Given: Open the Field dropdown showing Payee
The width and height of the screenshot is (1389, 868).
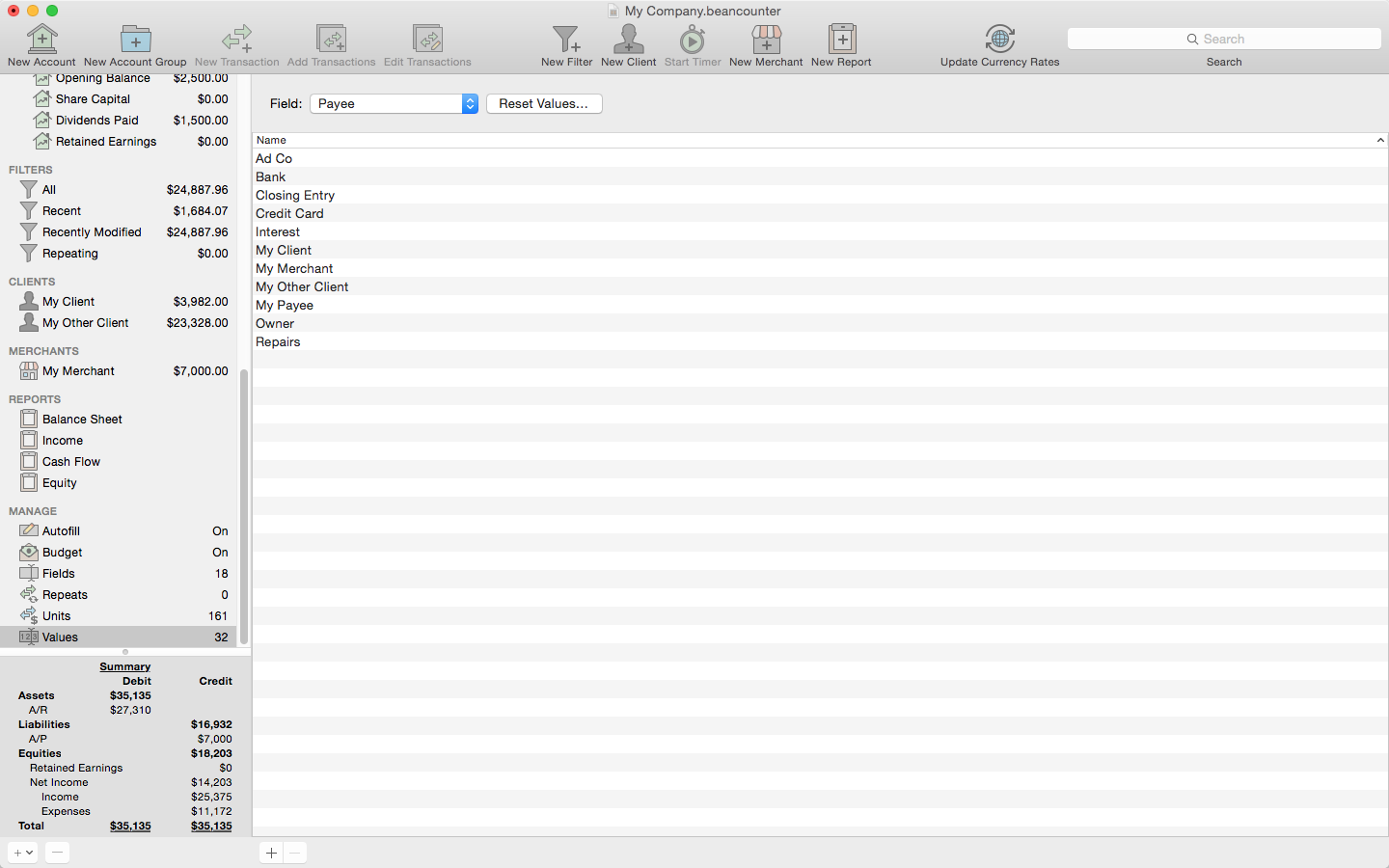Looking at the screenshot, I should point(394,103).
